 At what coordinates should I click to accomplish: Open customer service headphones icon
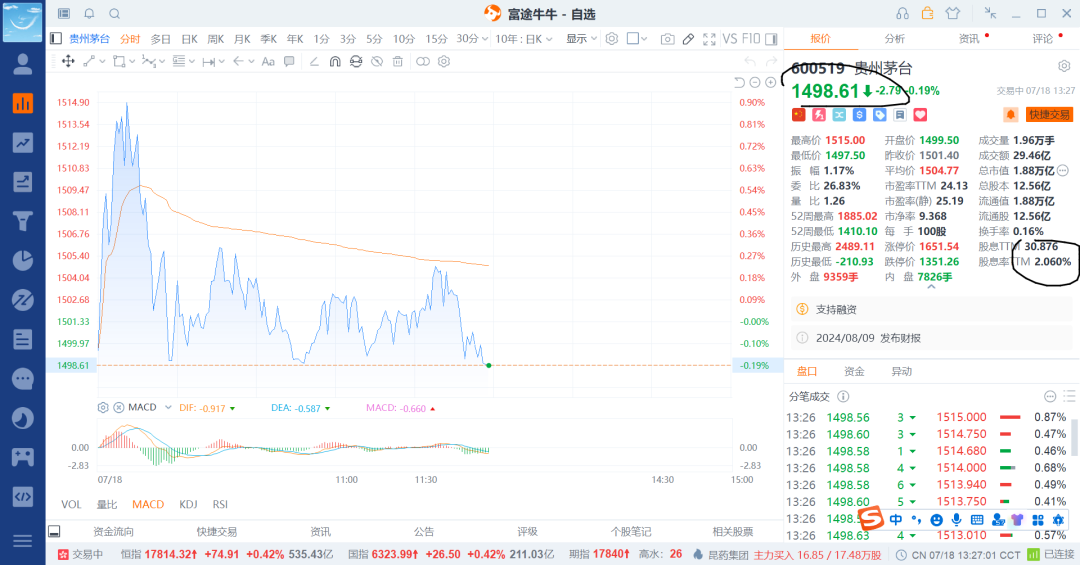click(902, 14)
